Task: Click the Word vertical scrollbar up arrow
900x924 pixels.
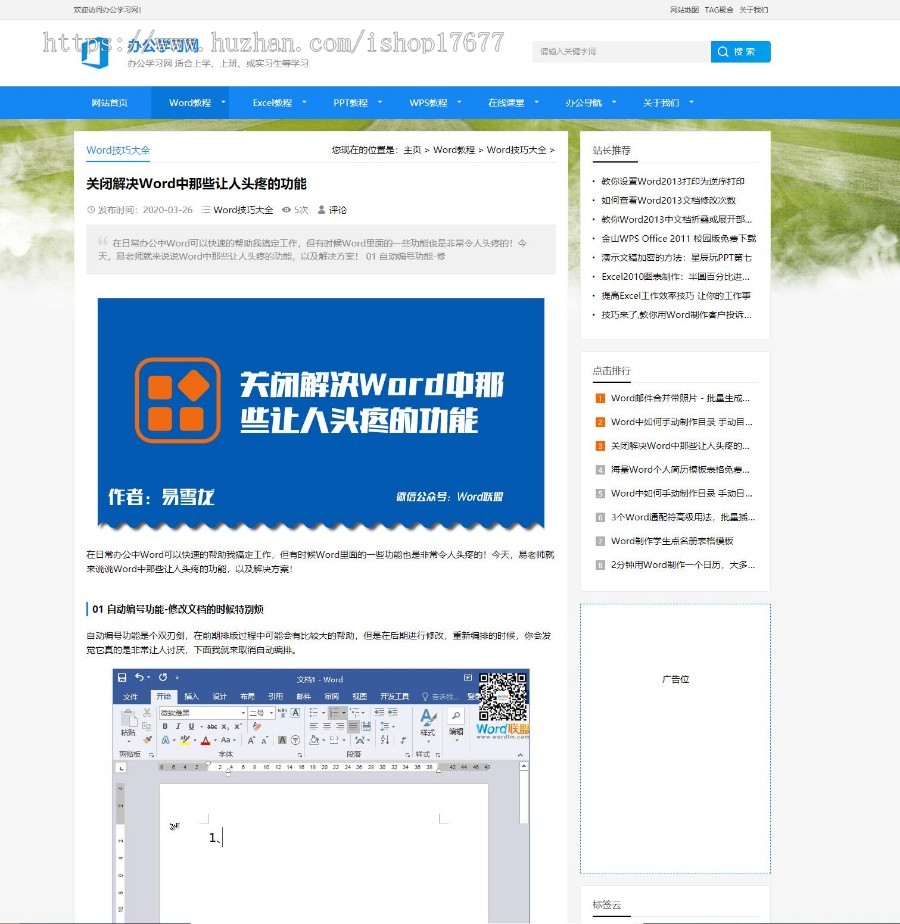Action: point(523,766)
